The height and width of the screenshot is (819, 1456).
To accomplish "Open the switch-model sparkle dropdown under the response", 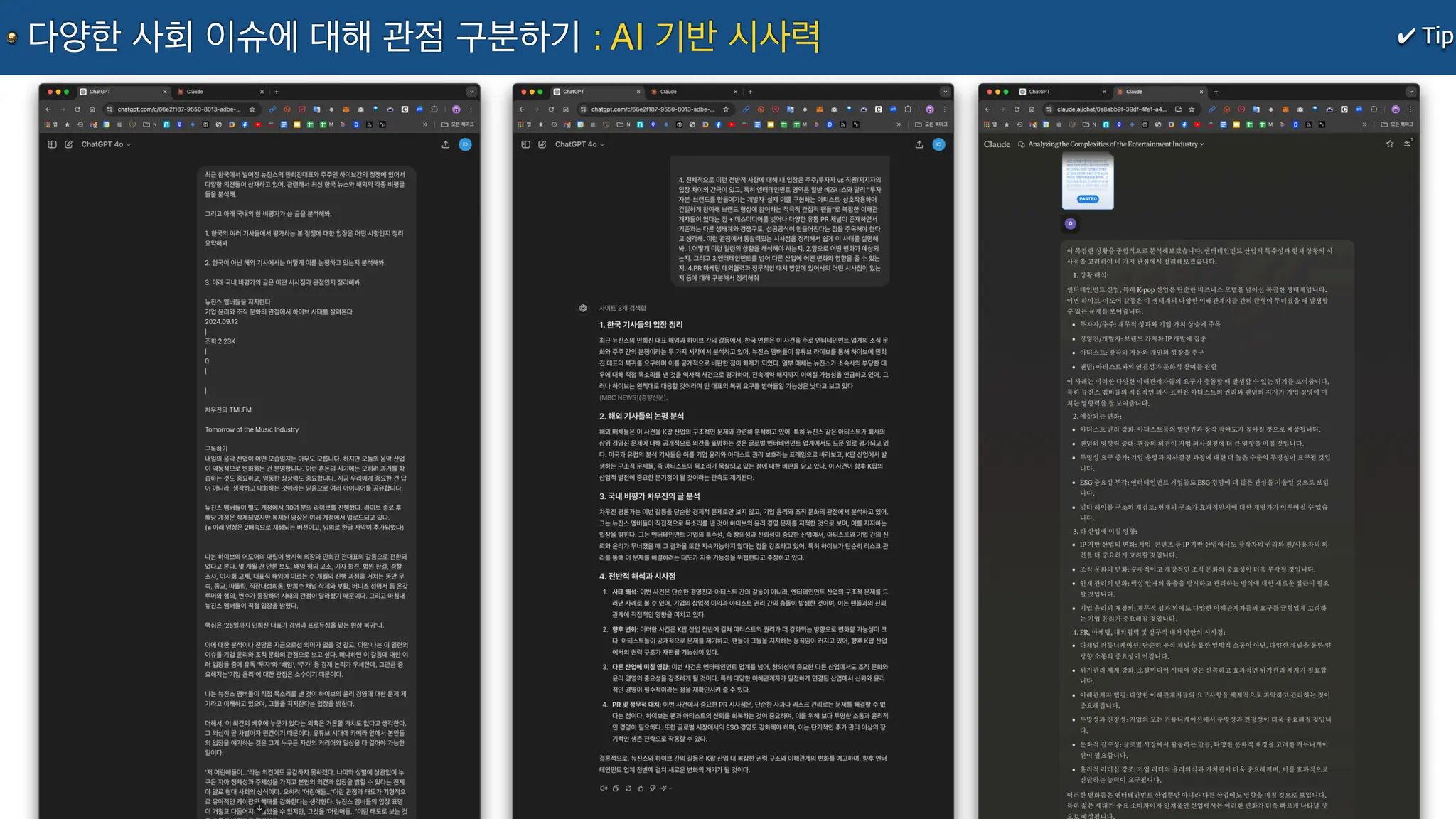I will point(666,788).
